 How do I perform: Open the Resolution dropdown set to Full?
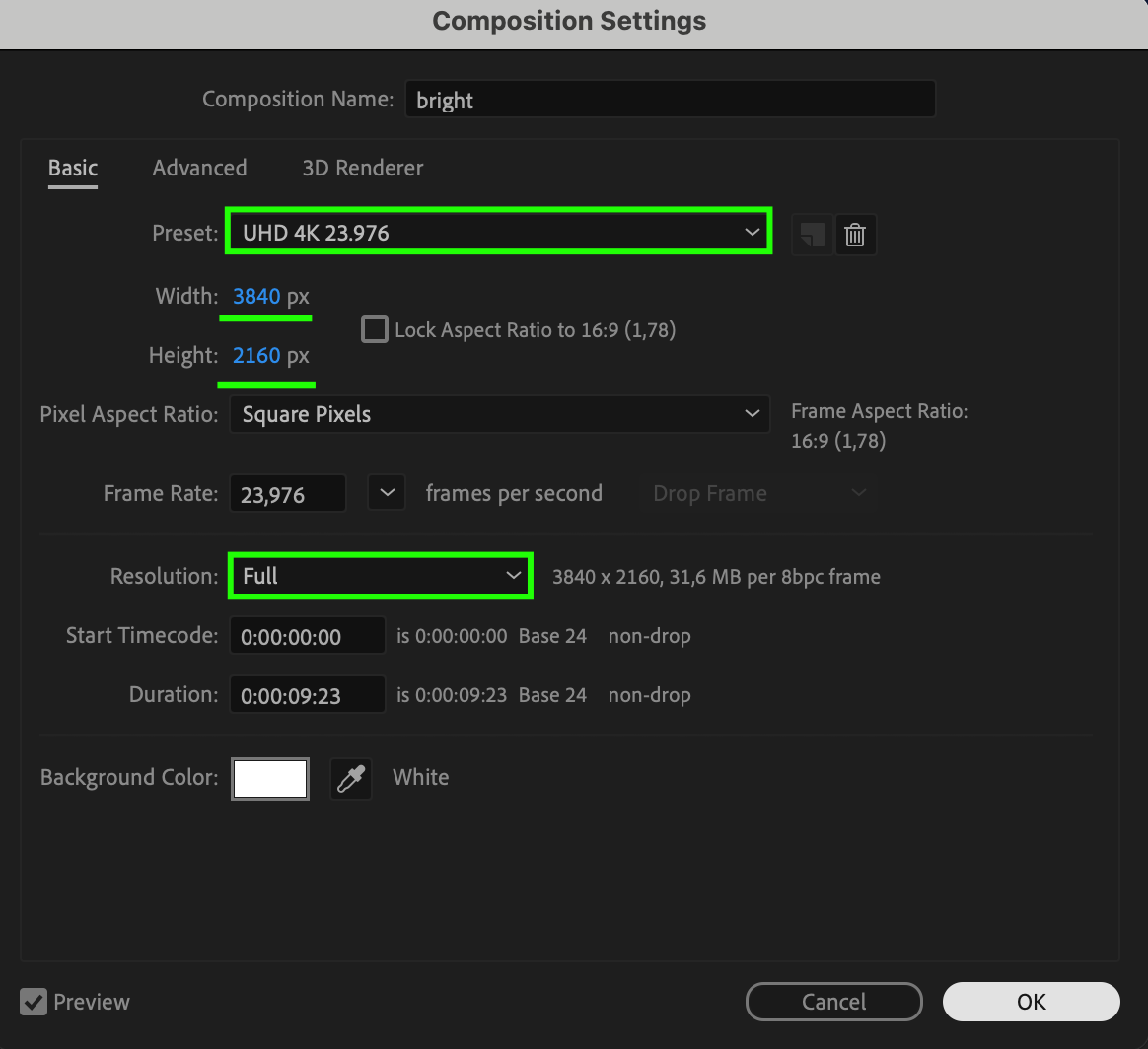point(381,576)
